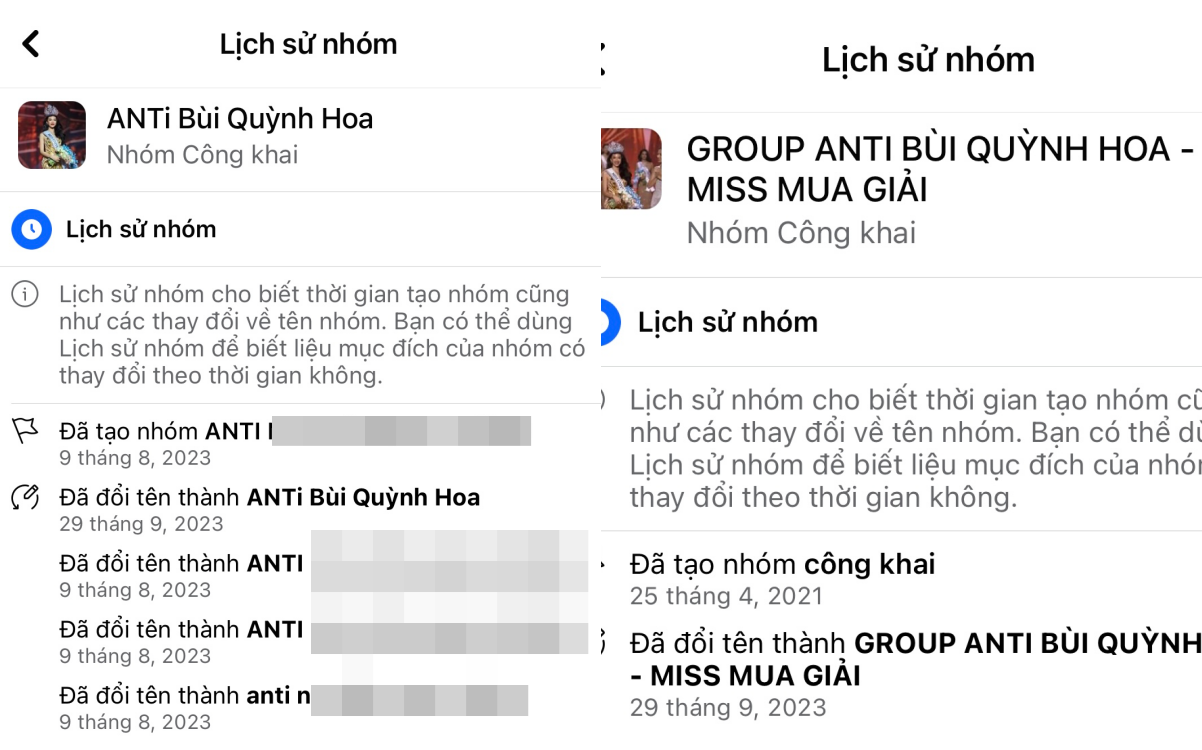Tap the partial blue clock icon in right panel
The width and height of the screenshot is (1202, 750).
(x=605, y=322)
